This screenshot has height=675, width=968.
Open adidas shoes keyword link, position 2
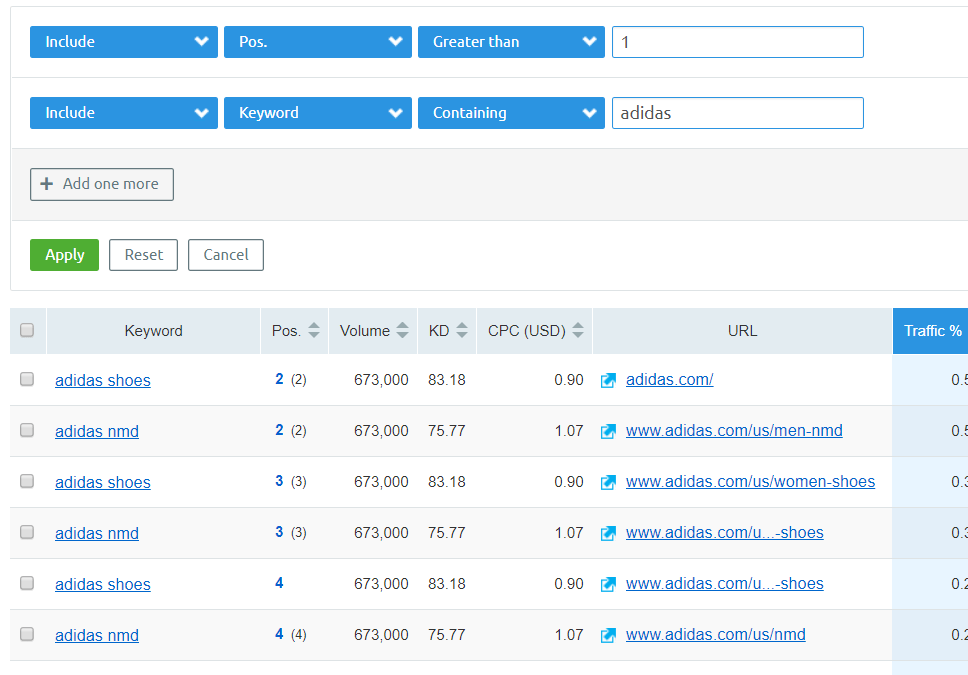(102, 380)
